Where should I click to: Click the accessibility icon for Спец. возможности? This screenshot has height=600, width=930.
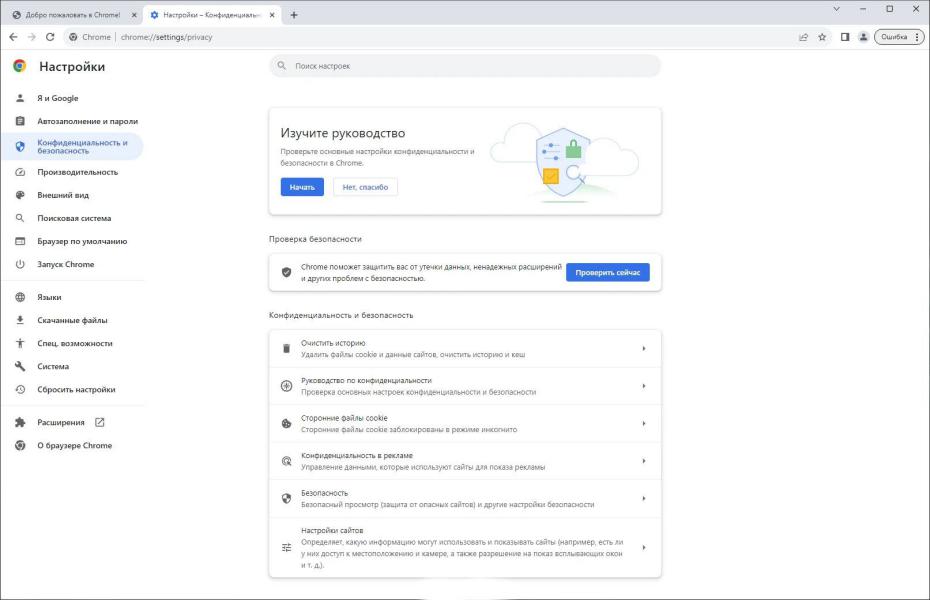click(x=20, y=343)
